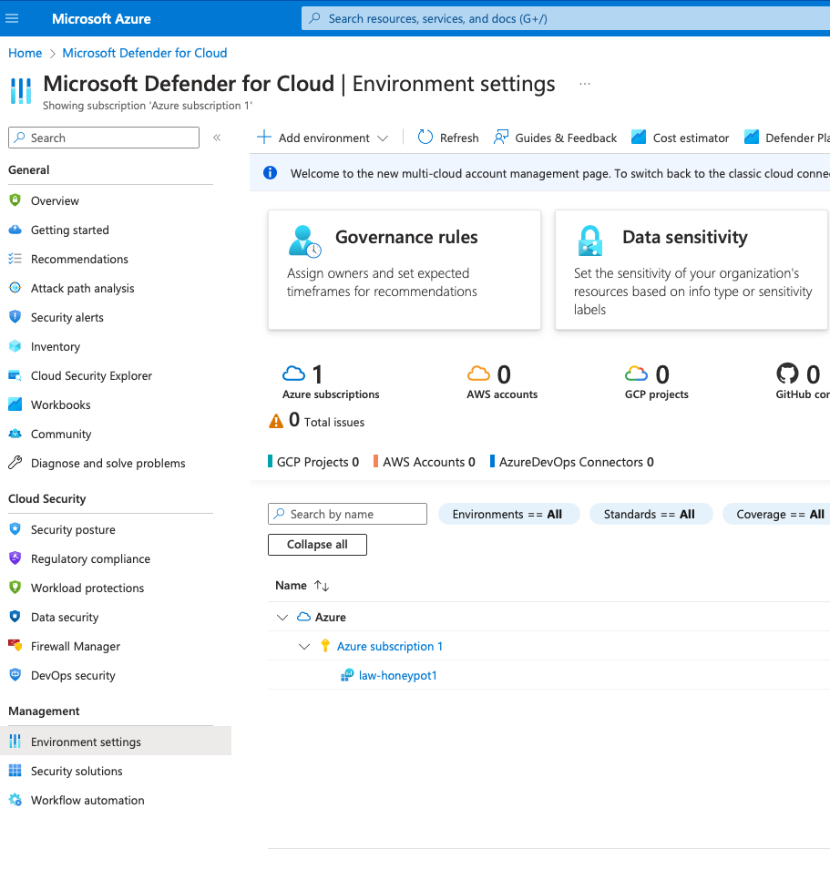Click the law-honeypot1 workspace icon
Screen dimensions: 830x870
tap(348, 676)
